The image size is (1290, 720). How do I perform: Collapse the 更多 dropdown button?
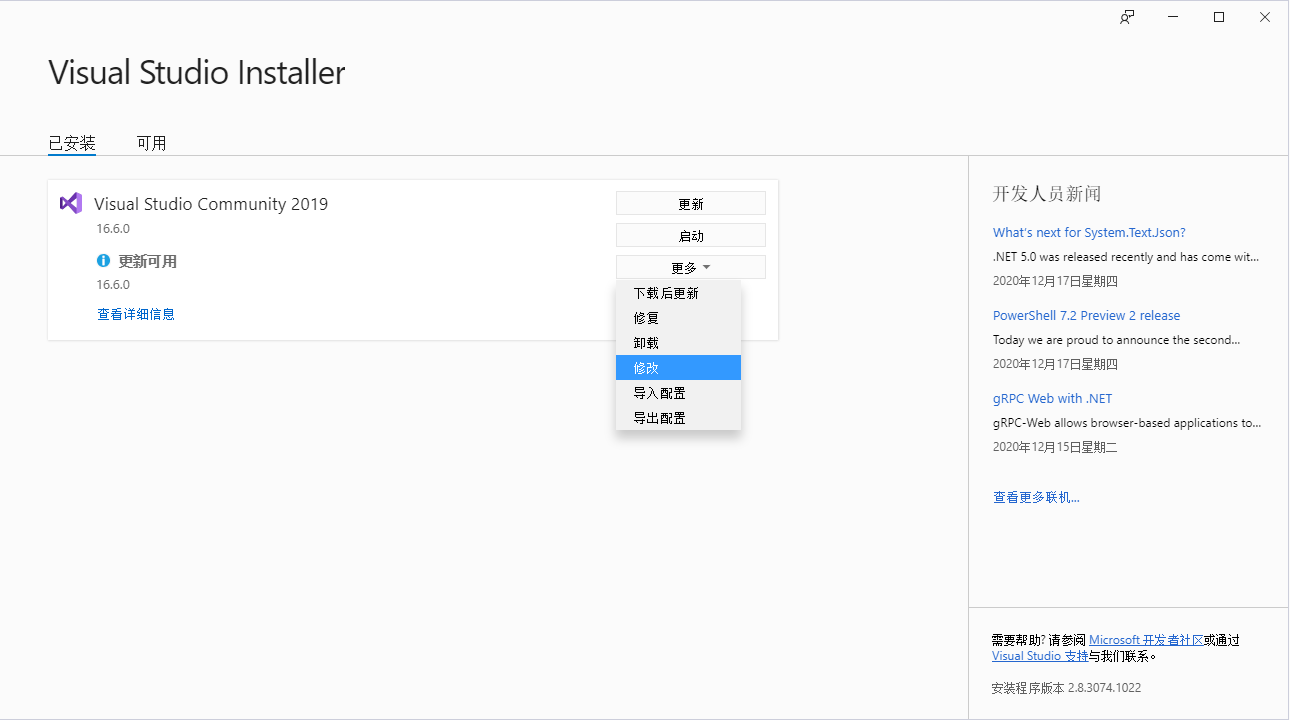(x=691, y=267)
